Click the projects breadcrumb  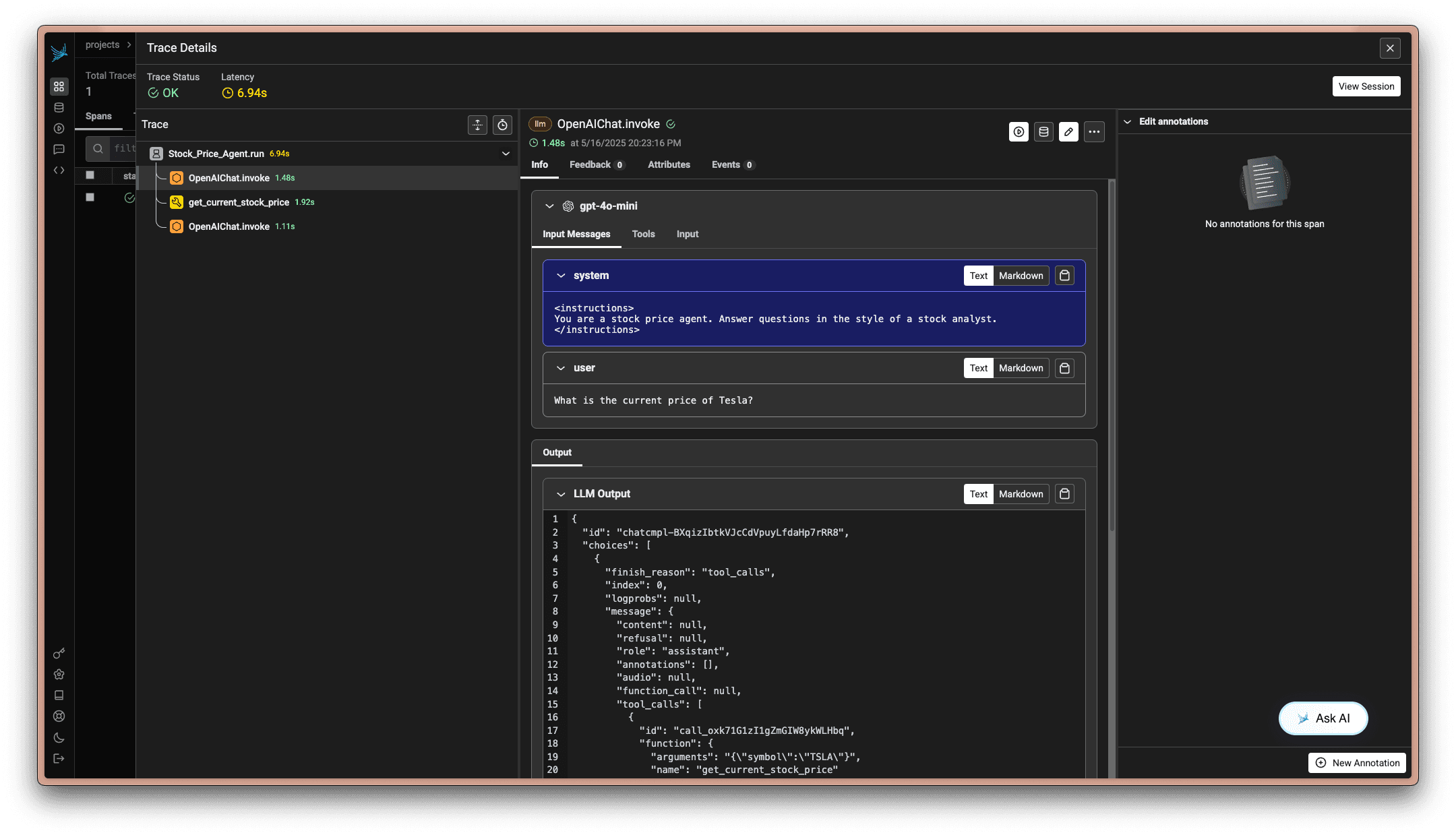102,44
